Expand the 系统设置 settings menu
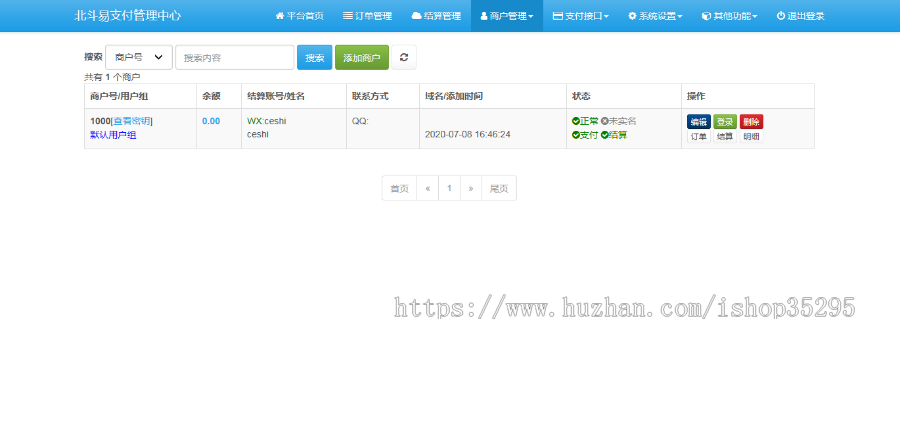900x422 pixels. pyautogui.click(x=655, y=16)
